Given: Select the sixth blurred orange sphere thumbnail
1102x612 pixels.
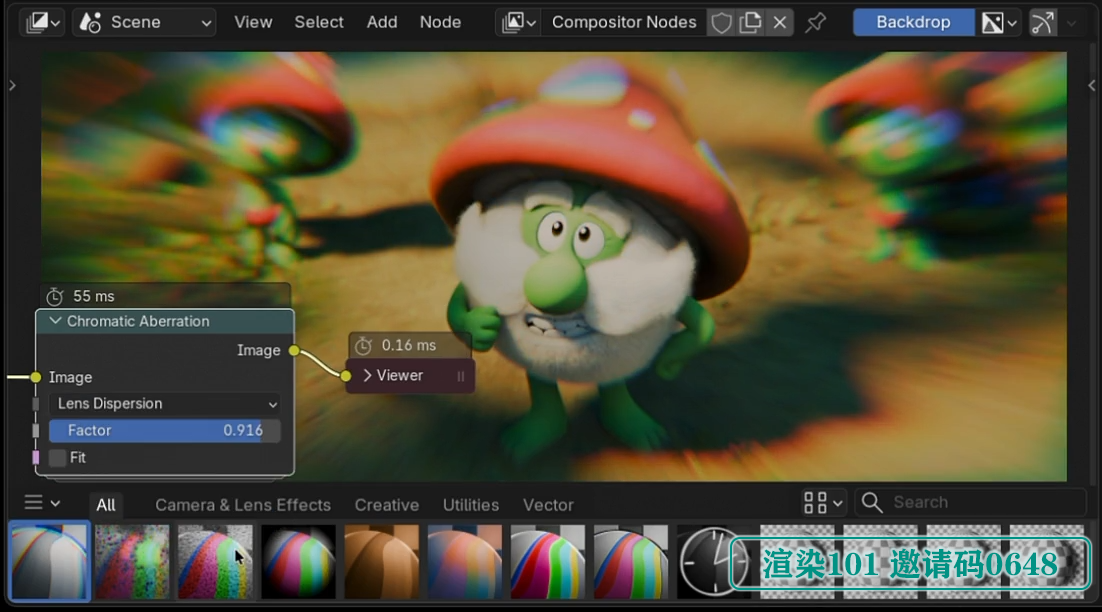Looking at the screenshot, I should (x=465, y=561).
